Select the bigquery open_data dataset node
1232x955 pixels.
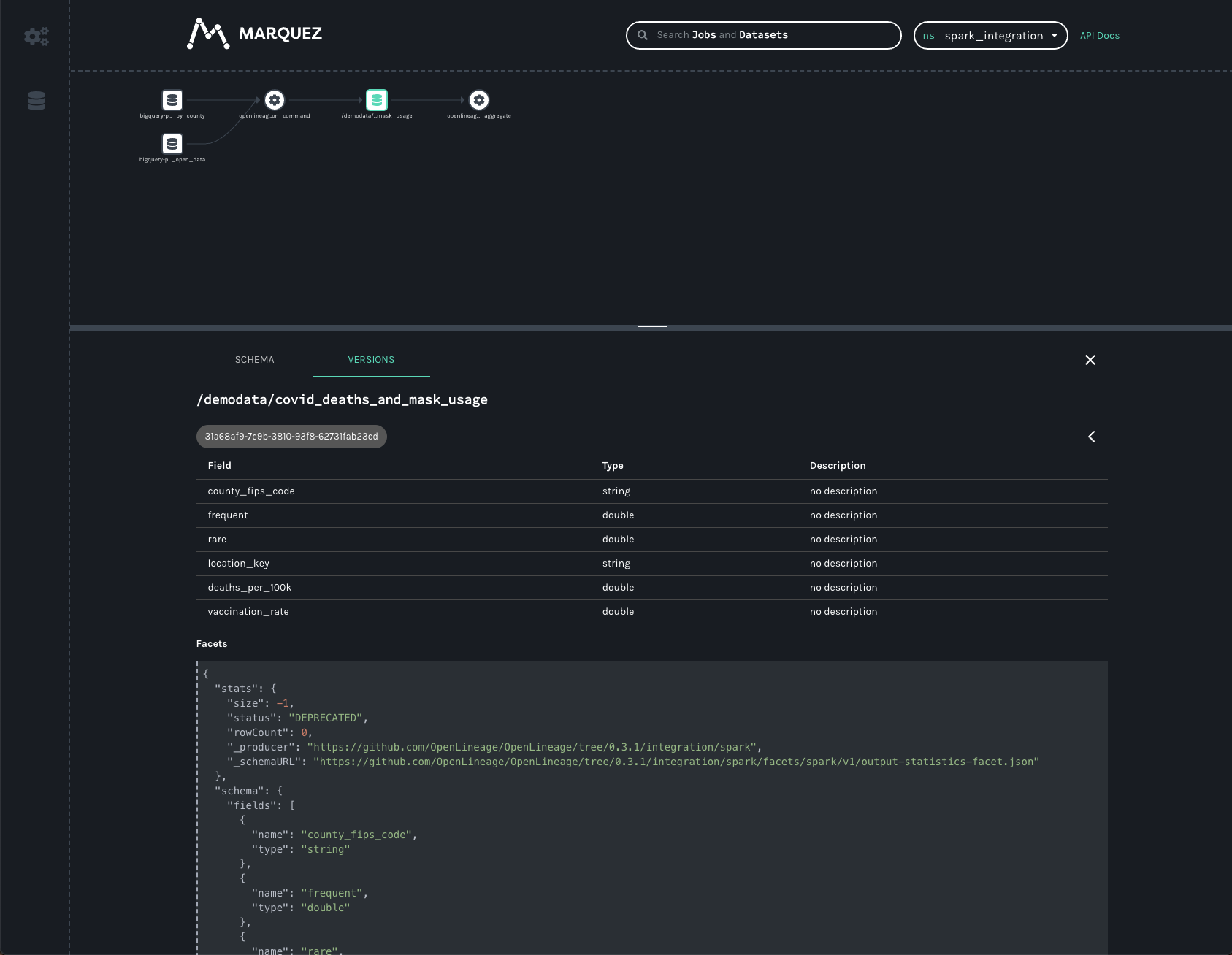[x=172, y=144]
